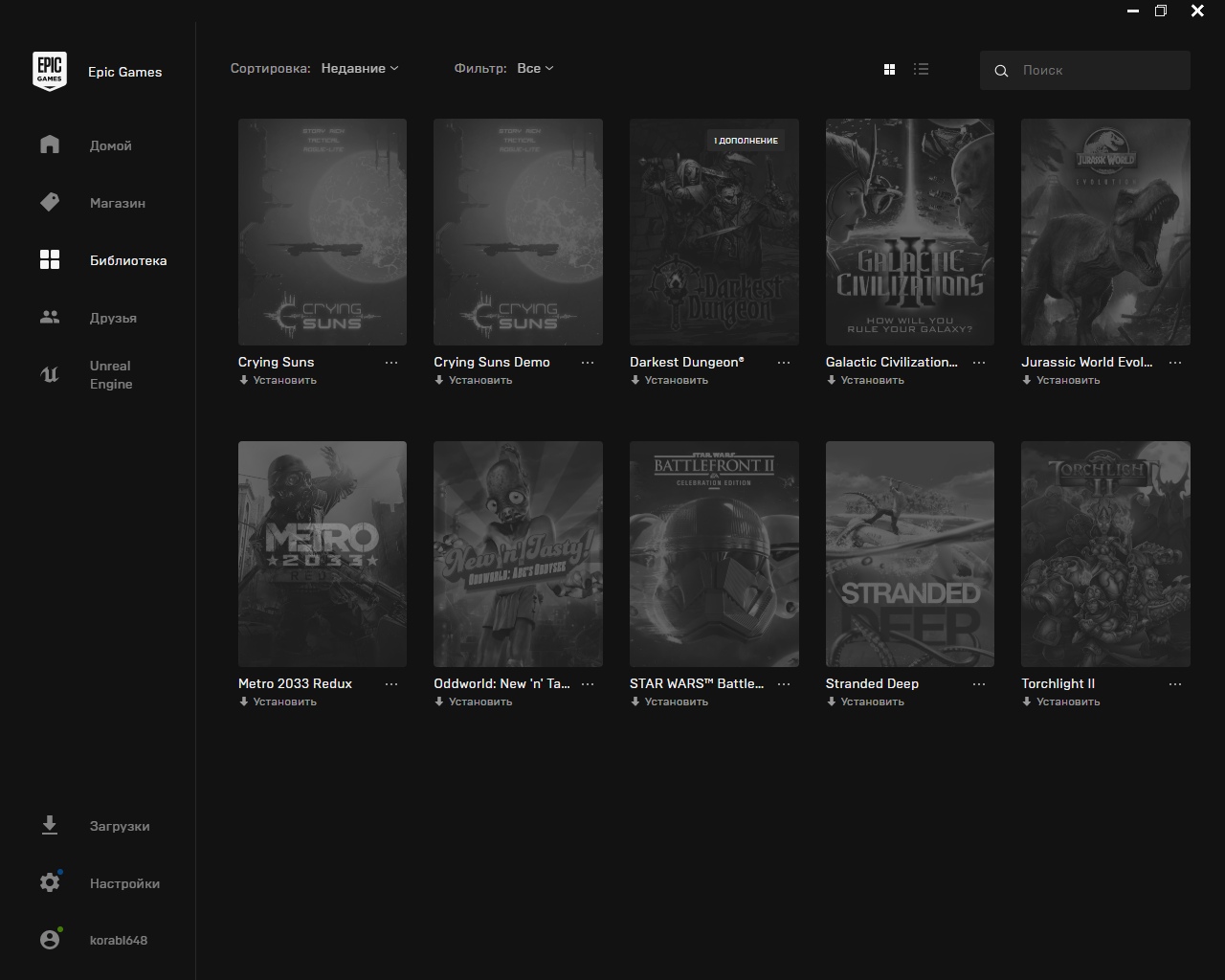Click Установить under Oddworld New 'n' Tasty

(x=474, y=702)
